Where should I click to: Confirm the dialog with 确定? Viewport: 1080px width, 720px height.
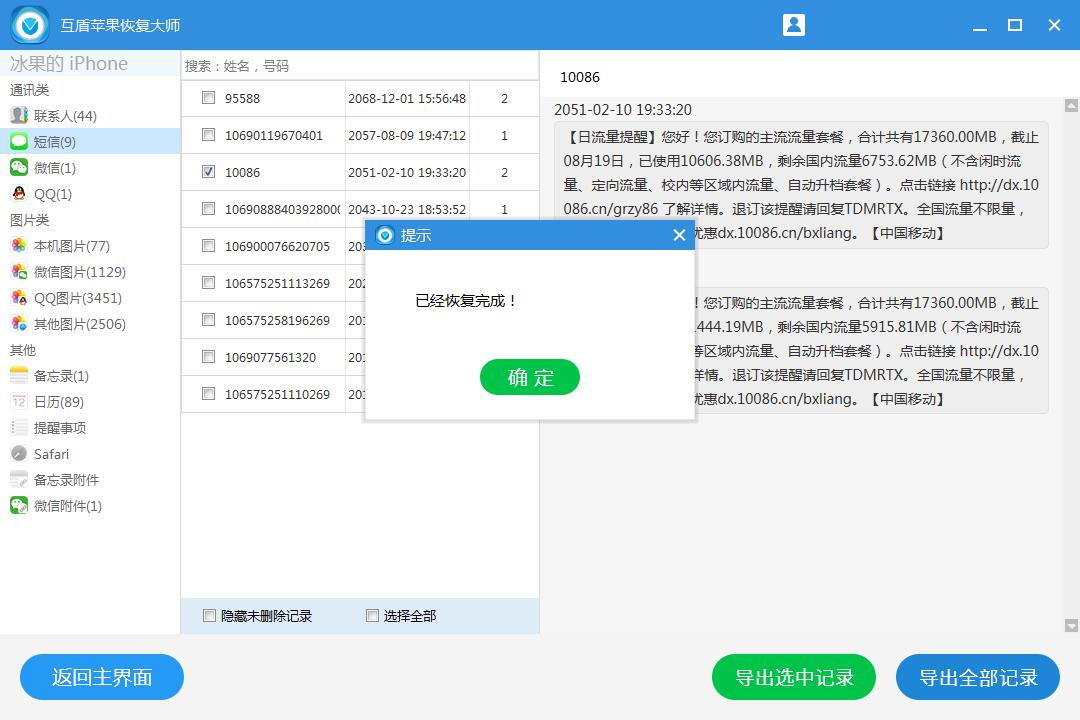(x=530, y=378)
